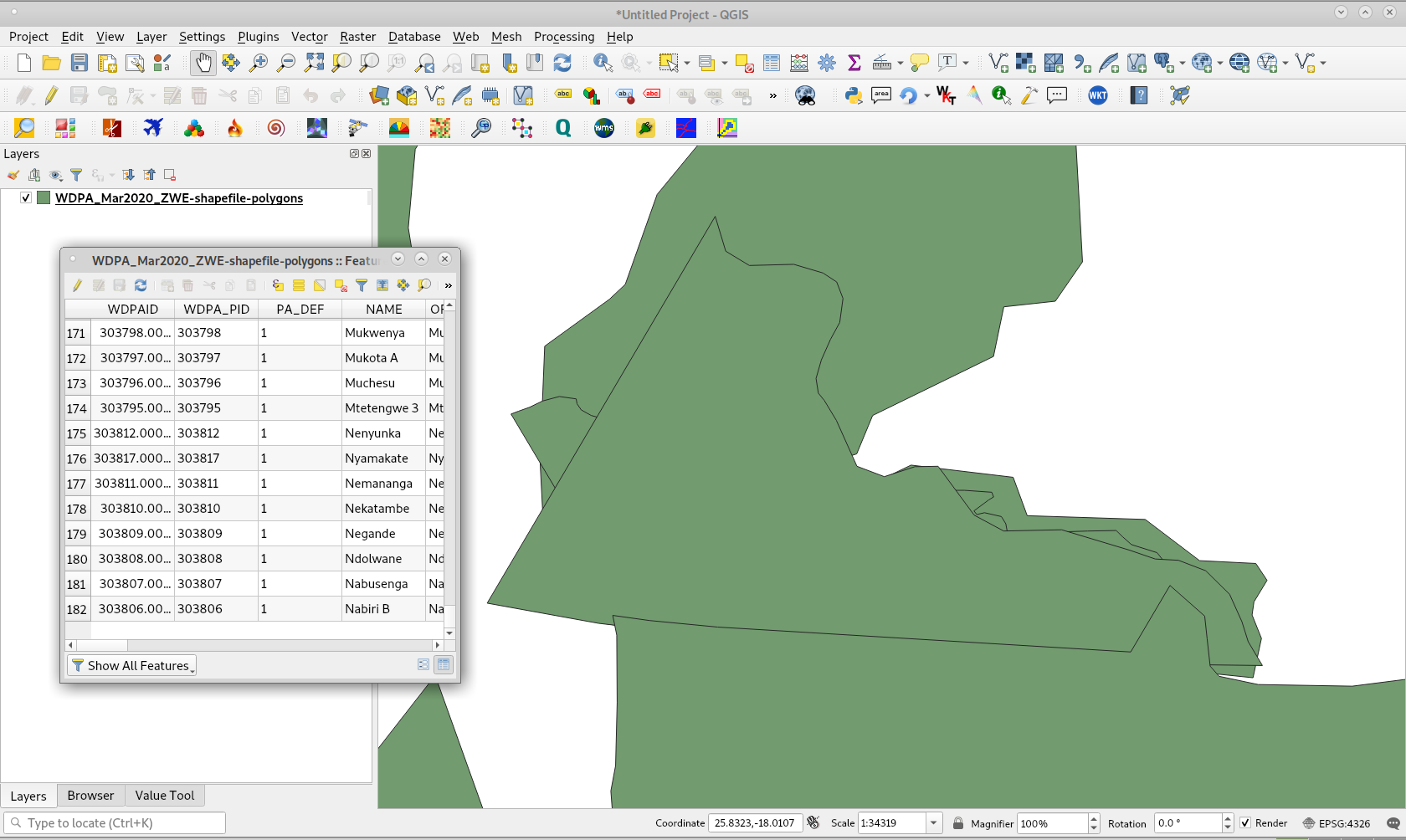
Task: Toggle WDPA_Mar2020_ZWE layer visibility checkbox
Action: [x=26, y=198]
